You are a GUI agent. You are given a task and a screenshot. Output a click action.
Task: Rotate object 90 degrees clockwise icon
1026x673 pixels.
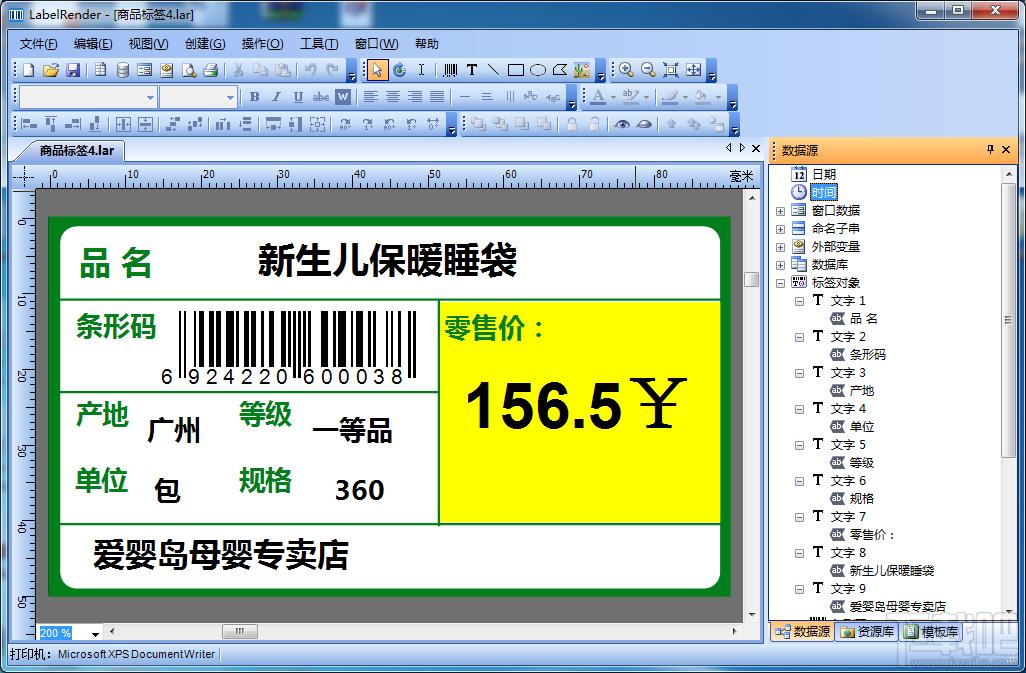[345, 124]
